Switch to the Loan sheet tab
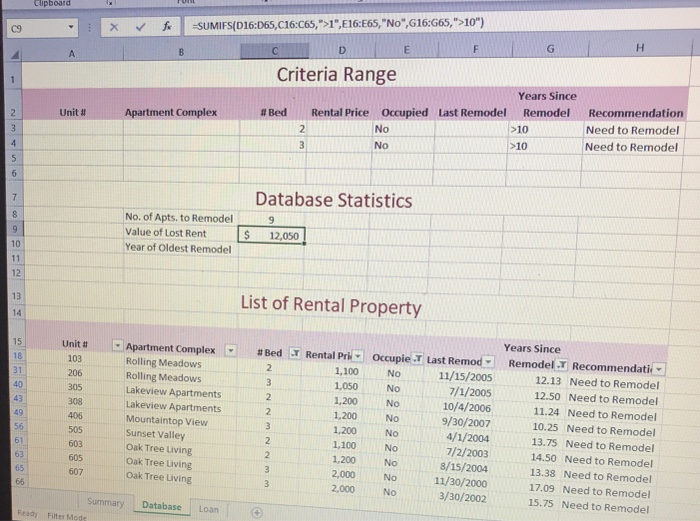Image resolution: width=700 pixels, height=521 pixels. pos(209,509)
